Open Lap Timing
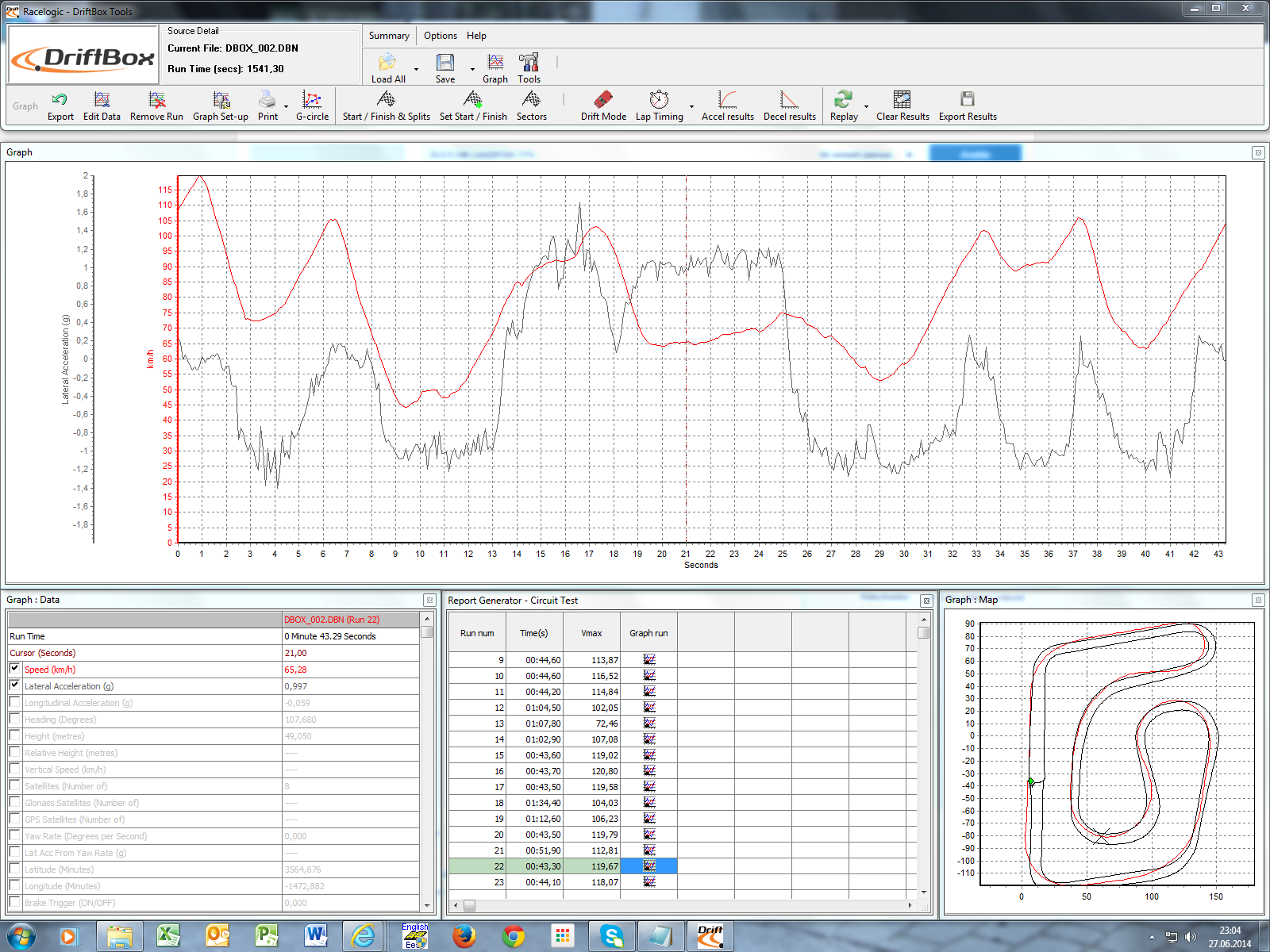The image size is (1270, 952). click(659, 99)
